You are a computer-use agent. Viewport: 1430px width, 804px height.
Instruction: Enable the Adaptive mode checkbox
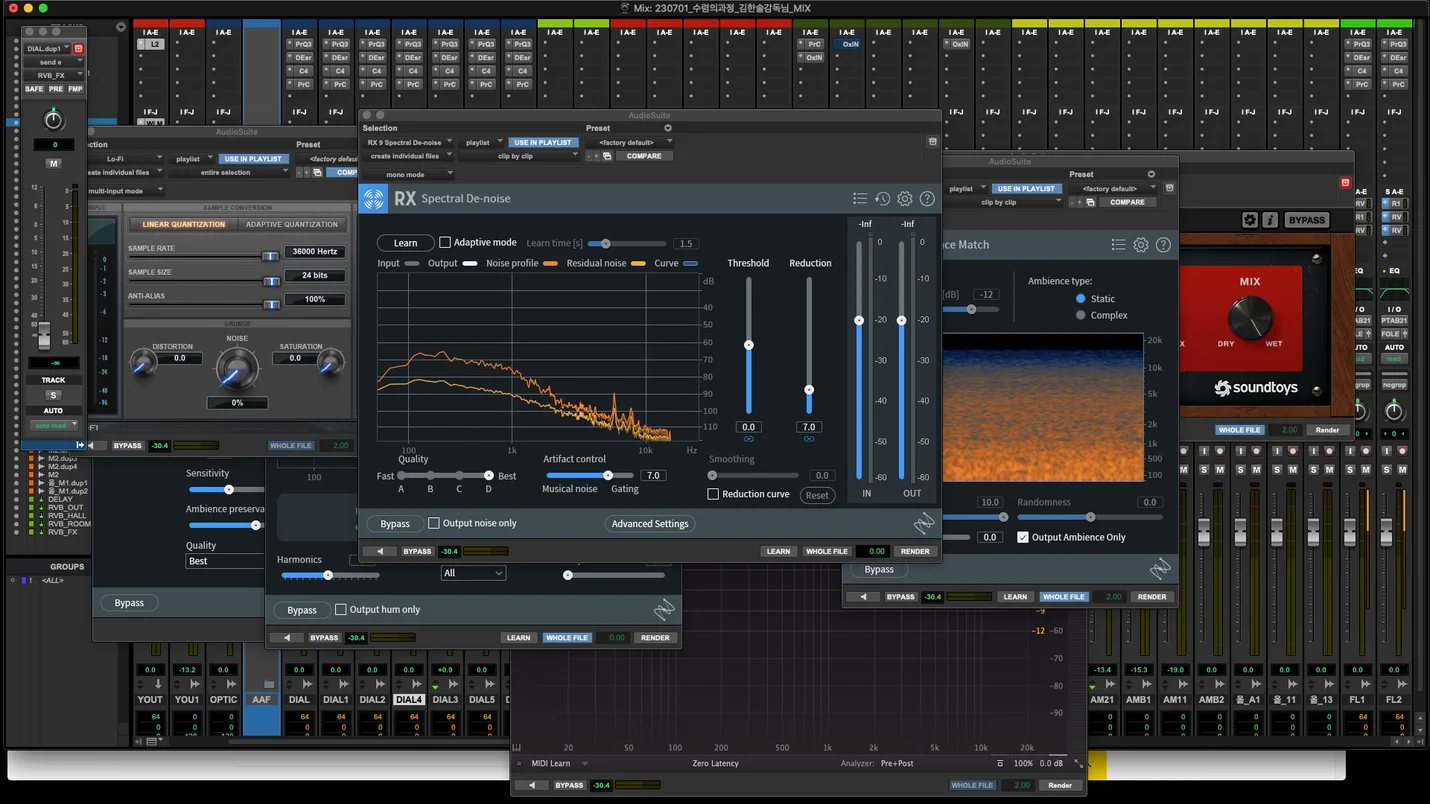[445, 242]
